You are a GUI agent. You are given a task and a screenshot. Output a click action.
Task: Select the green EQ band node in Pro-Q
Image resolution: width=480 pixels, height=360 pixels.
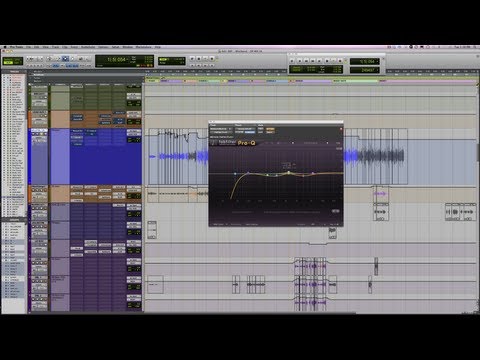pyautogui.click(x=267, y=175)
